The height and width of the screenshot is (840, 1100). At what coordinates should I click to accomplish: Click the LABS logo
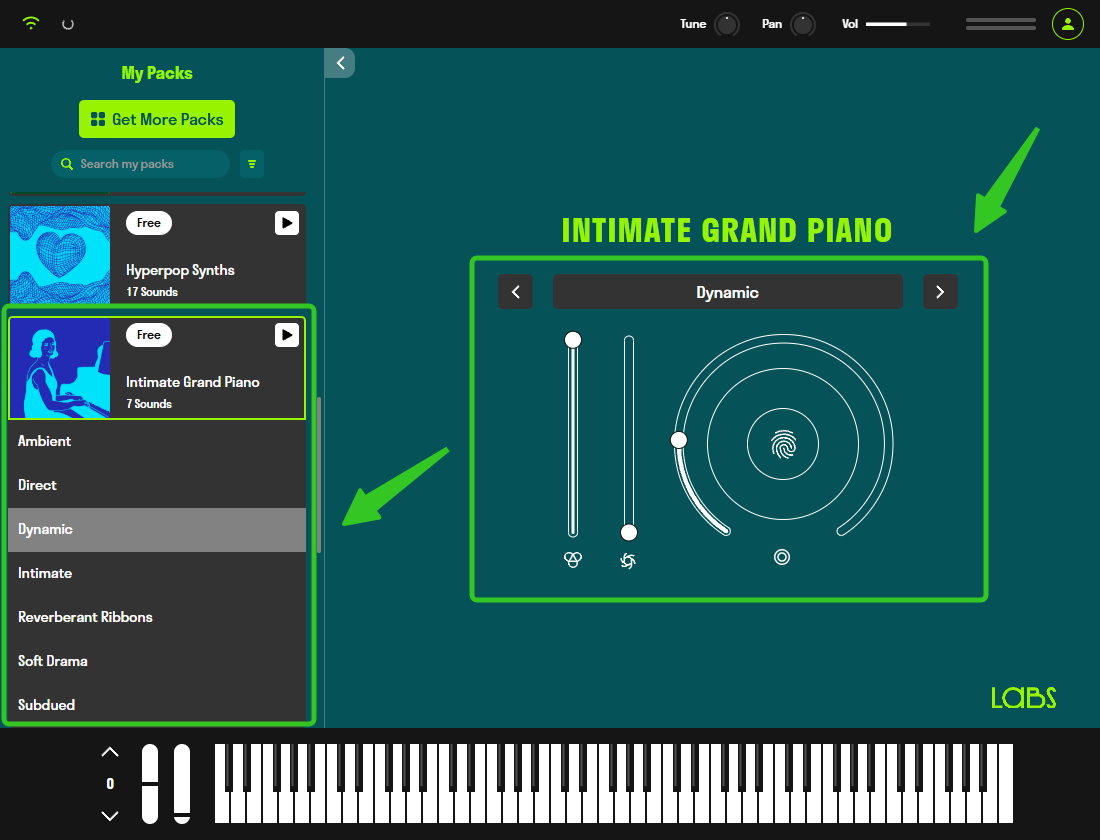(1024, 698)
